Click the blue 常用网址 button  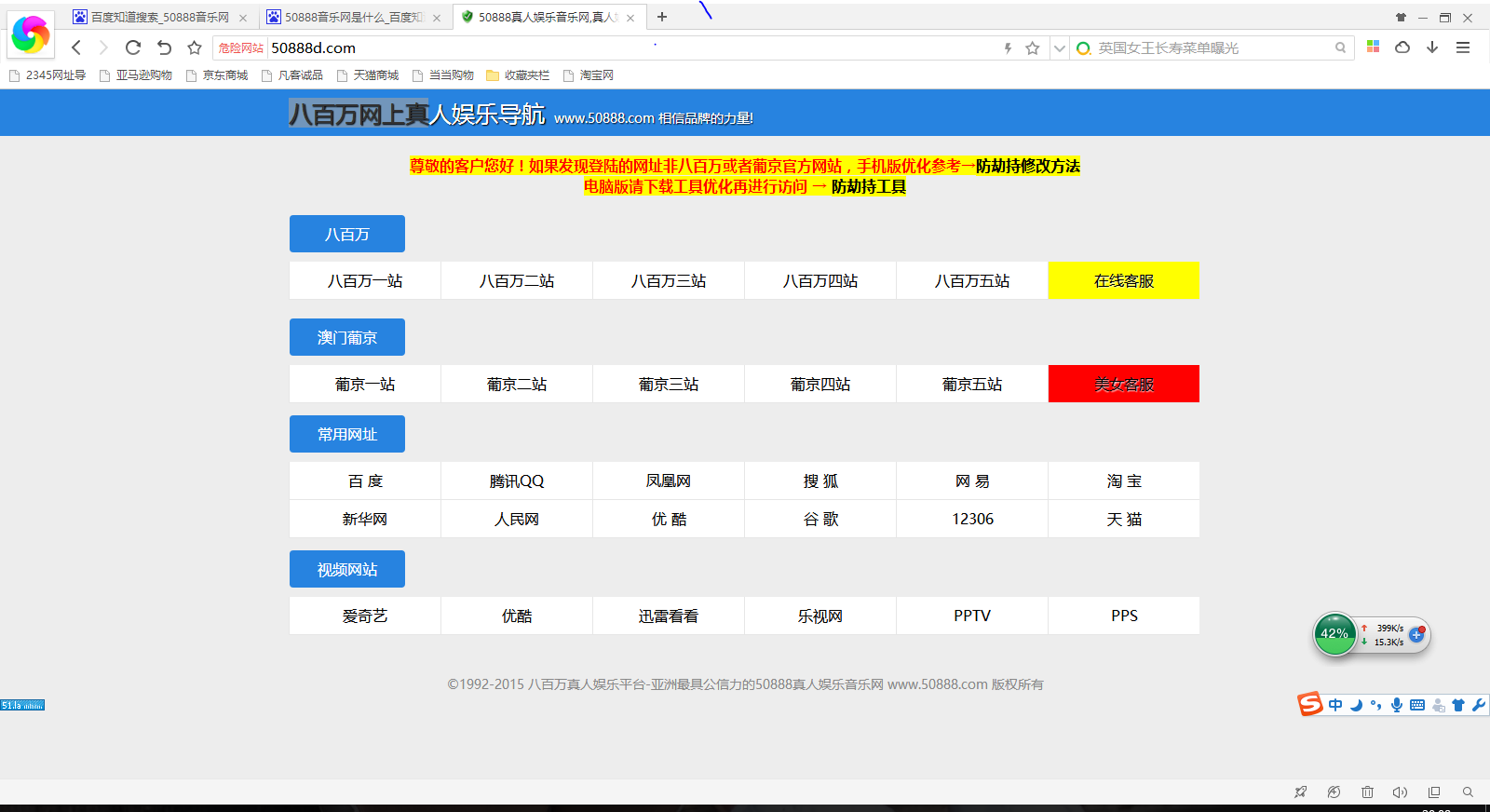click(347, 434)
